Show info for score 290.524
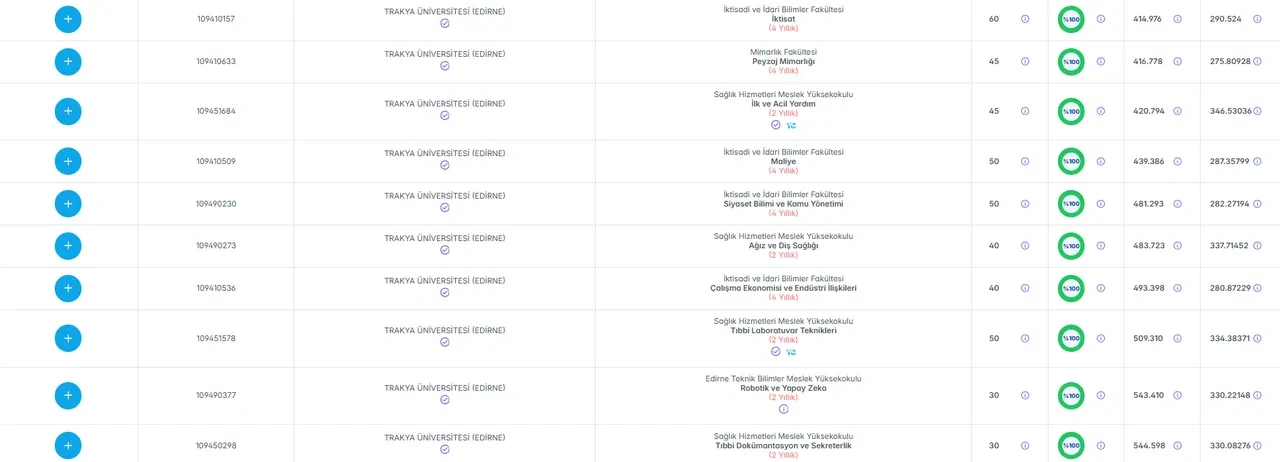Screen dimensions: 1280x462 pyautogui.click(x=1257, y=19)
